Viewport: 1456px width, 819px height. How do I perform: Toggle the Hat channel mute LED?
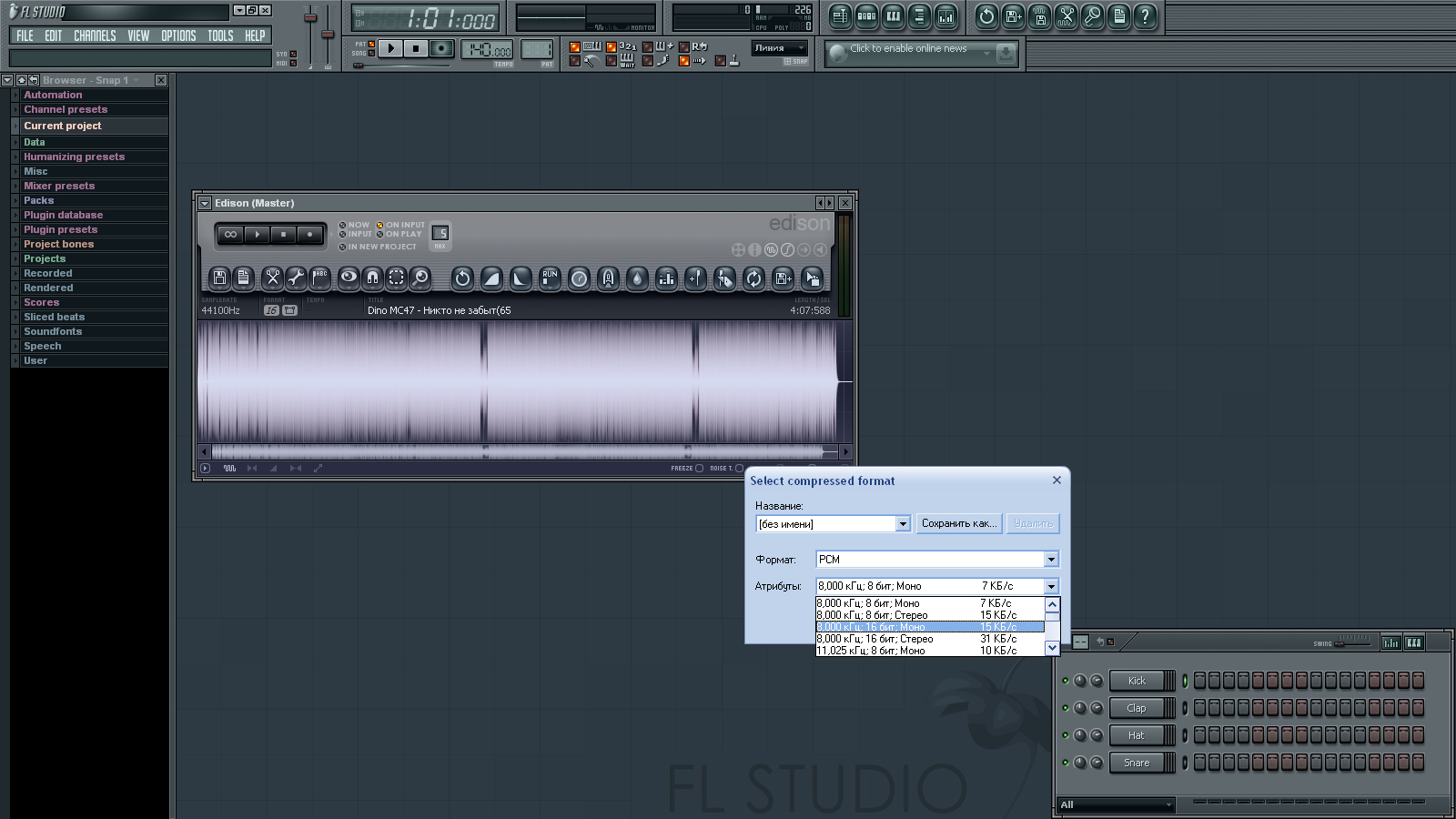click(1066, 735)
